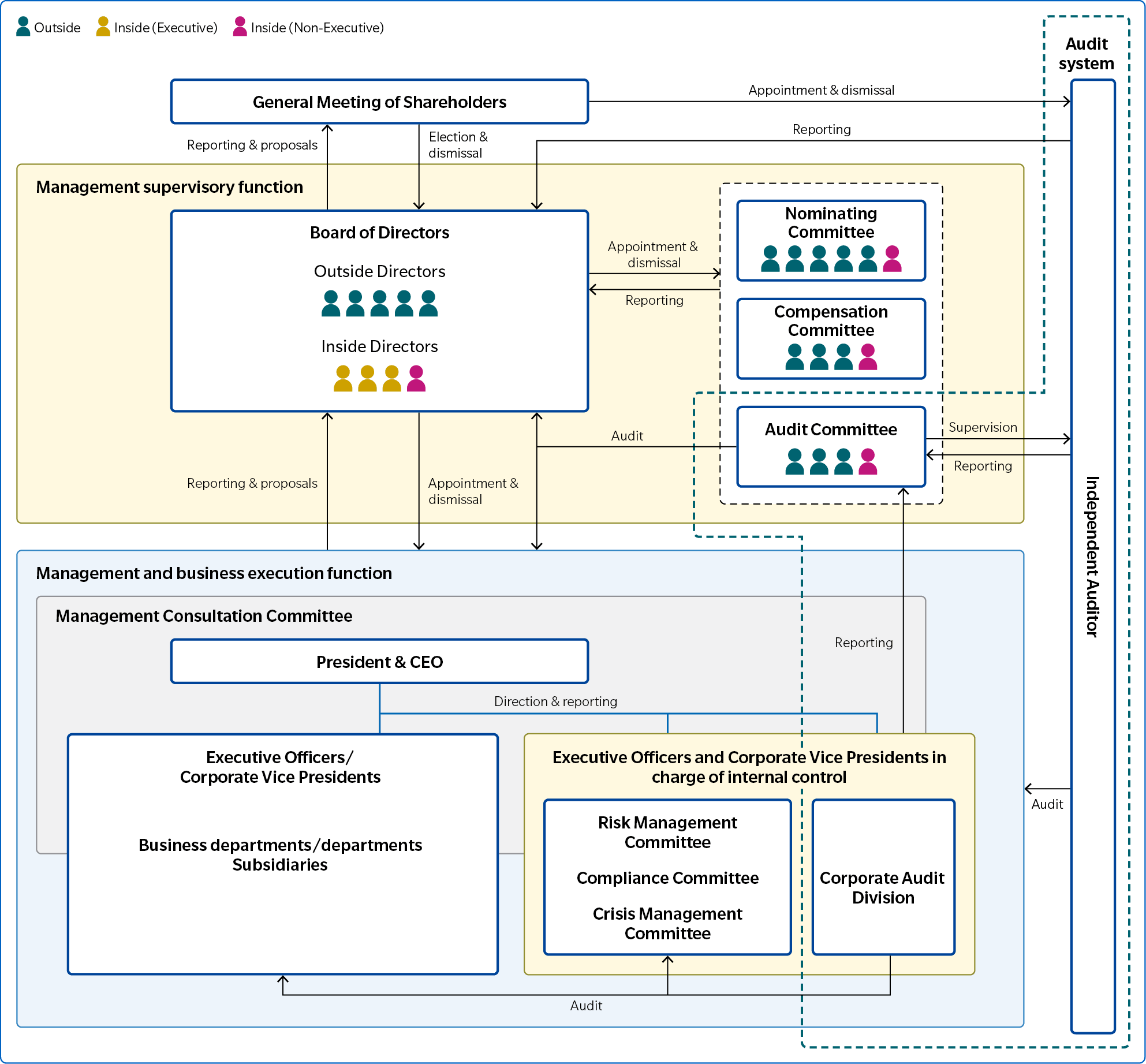
Task: Click the Direction & reporting label
Action: (555, 701)
